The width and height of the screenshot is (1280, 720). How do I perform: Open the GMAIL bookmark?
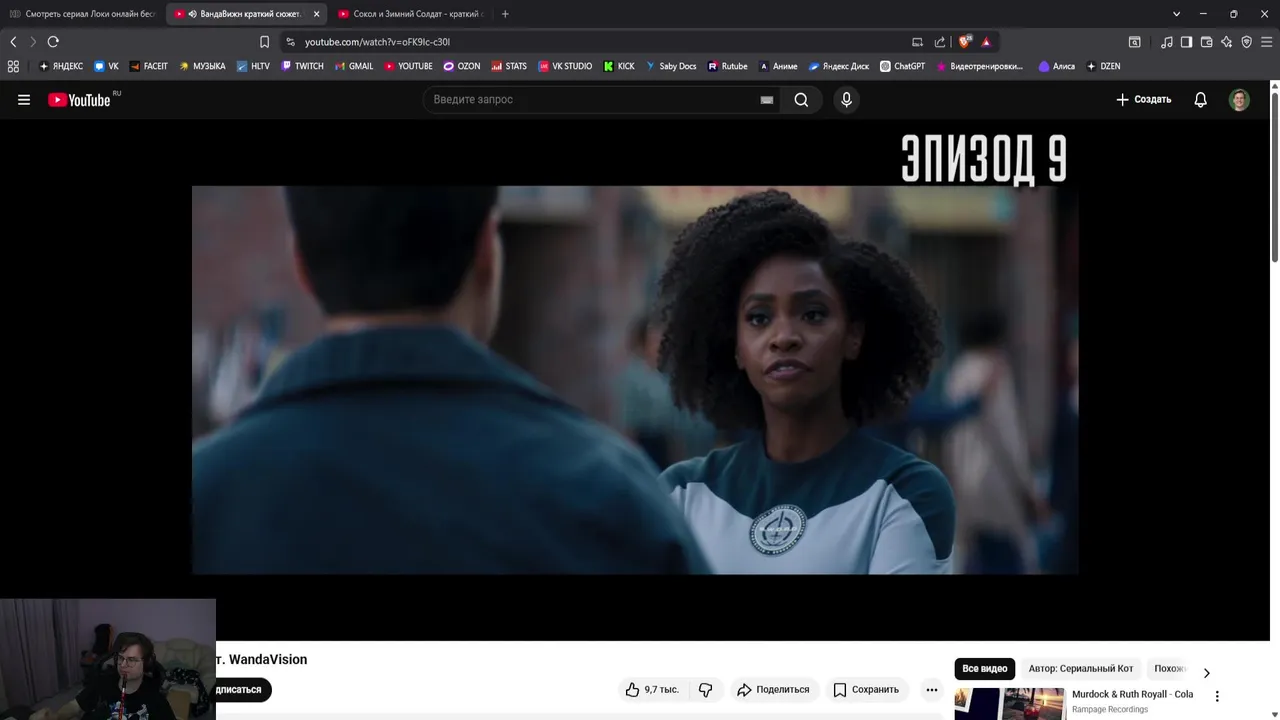[354, 66]
